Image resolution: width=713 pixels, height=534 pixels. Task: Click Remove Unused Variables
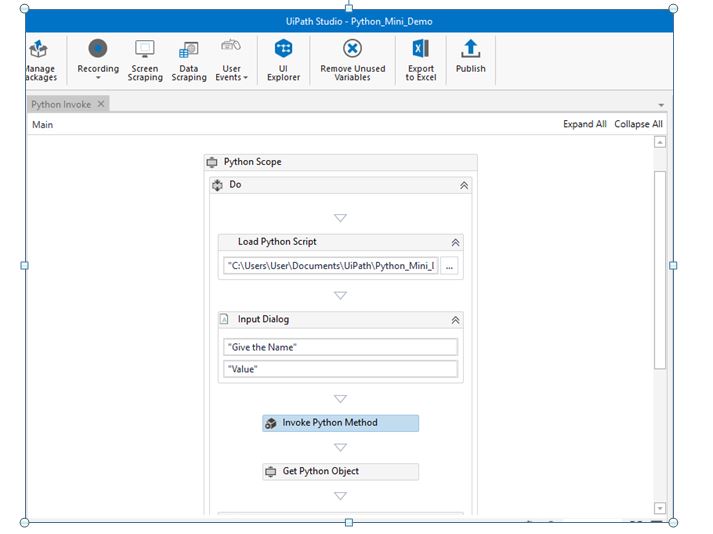pyautogui.click(x=352, y=60)
